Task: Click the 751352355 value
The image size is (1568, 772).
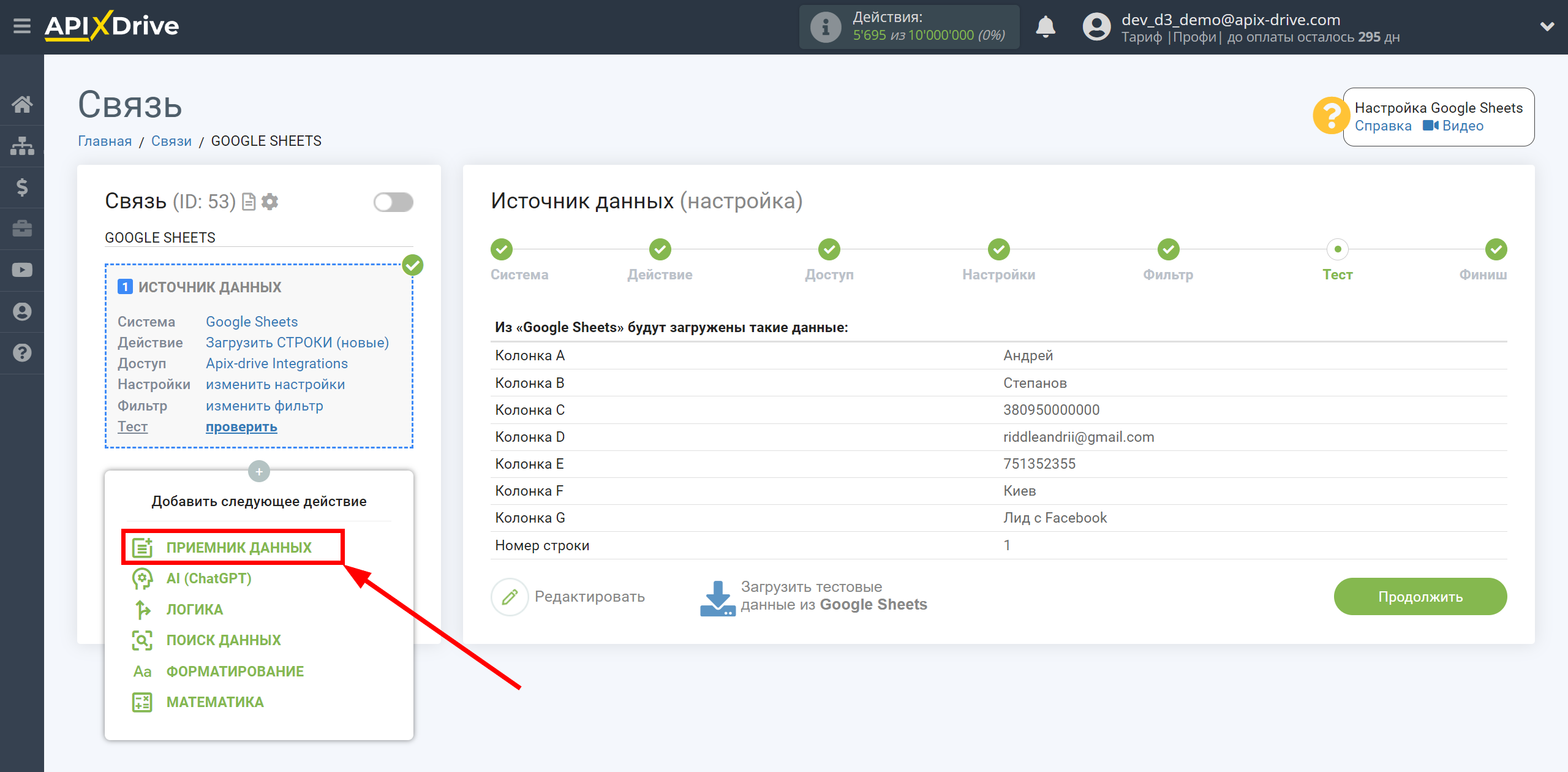Action: [1039, 464]
